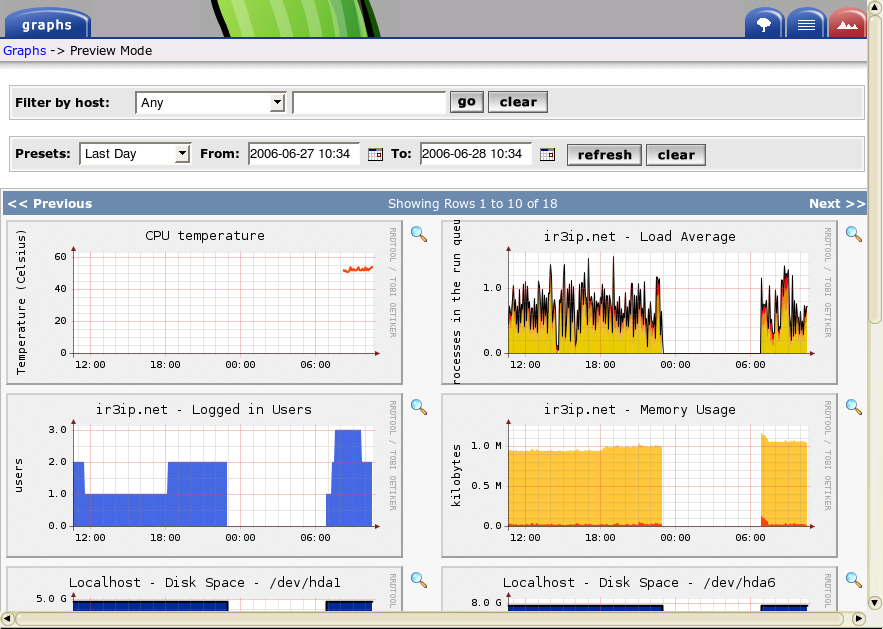Focus the host filter text field
The width and height of the screenshot is (883, 629).
click(369, 102)
